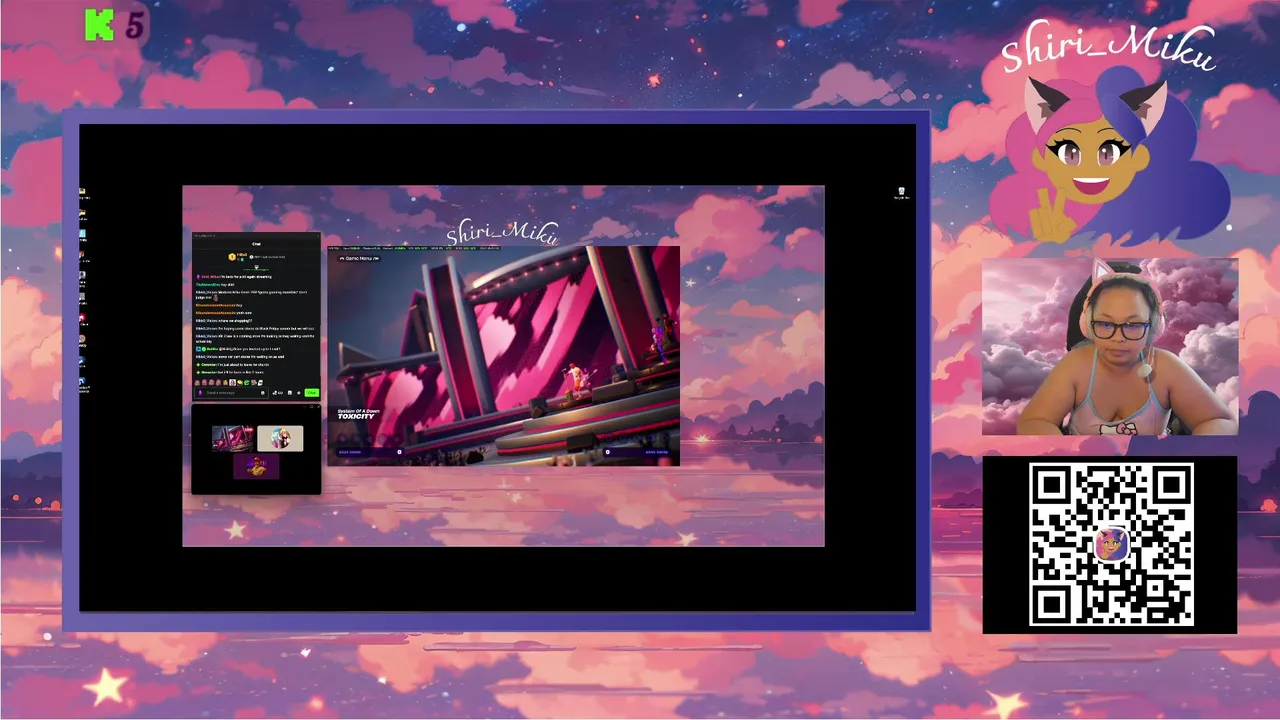Open the chat settings gear icon

[x=299, y=393]
